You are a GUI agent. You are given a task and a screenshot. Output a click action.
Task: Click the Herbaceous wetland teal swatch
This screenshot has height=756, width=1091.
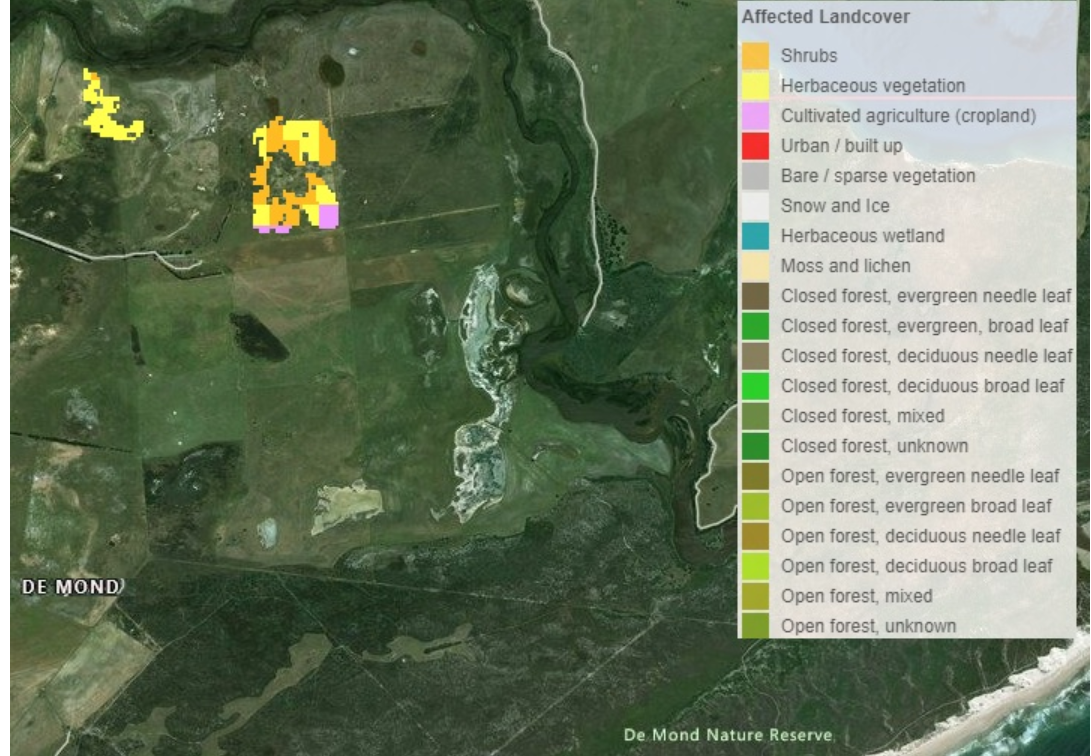pos(755,236)
